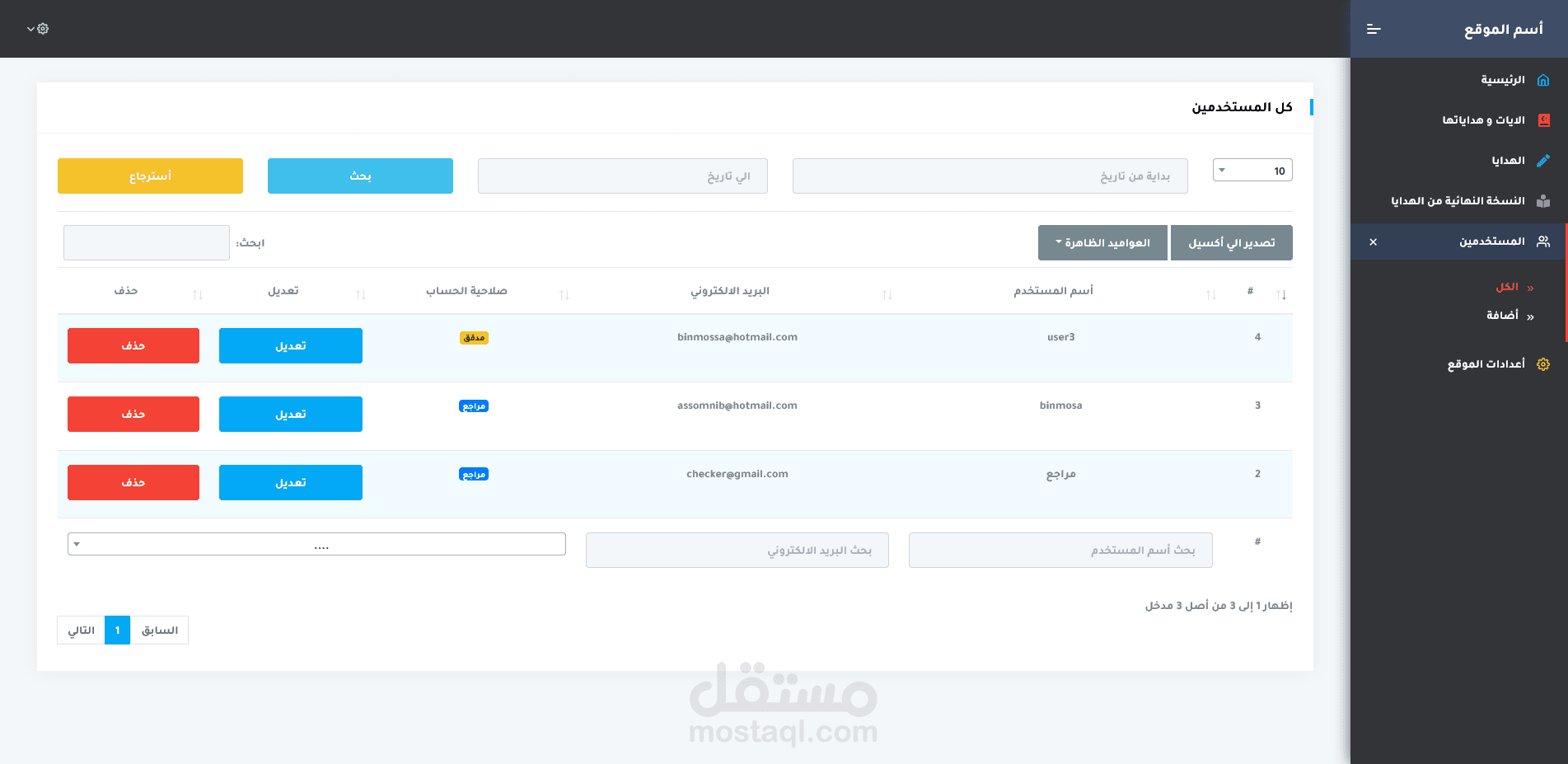Click the مراجع badge in binmosa row
Viewport: 1568px width, 764px height.
pos(474,406)
